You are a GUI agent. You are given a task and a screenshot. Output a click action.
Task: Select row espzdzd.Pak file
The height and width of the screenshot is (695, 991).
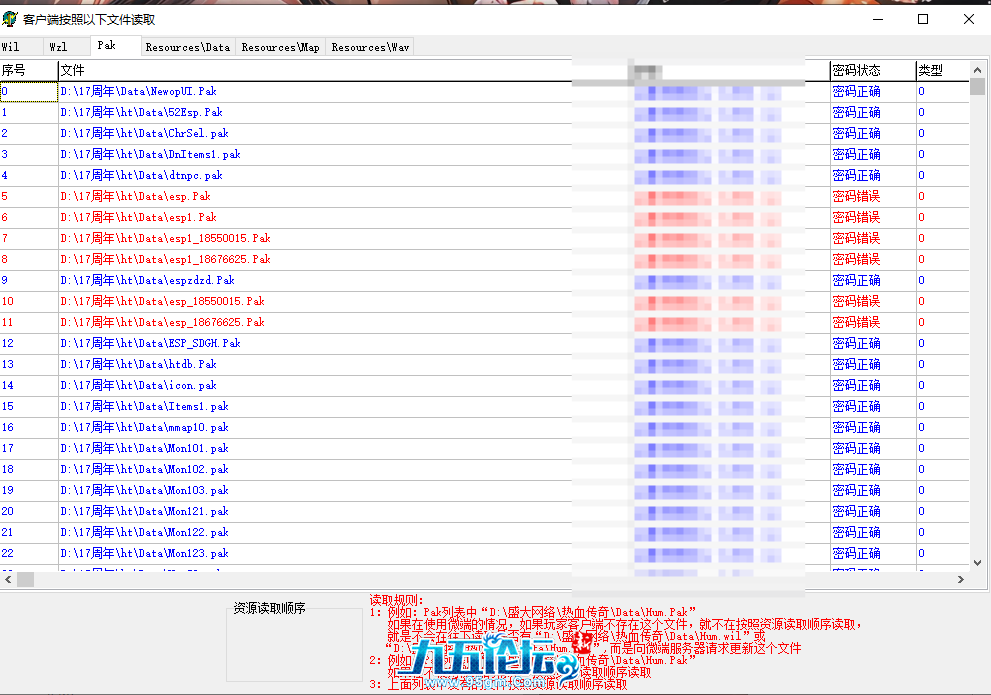tap(484, 280)
